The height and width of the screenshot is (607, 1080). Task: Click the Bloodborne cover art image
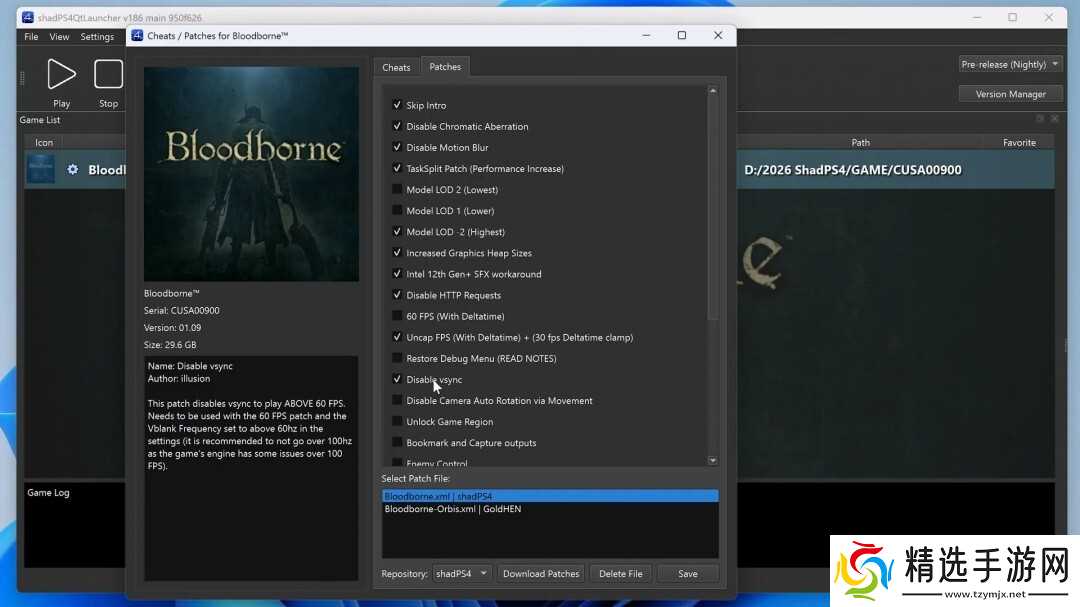251,174
